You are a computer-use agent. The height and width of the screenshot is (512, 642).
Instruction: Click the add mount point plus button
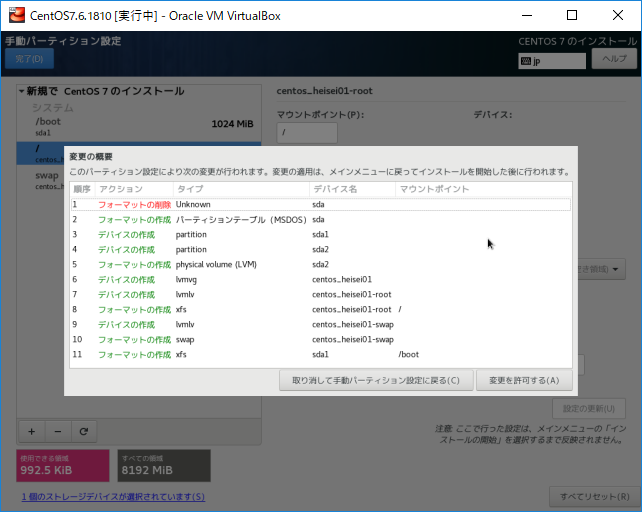[32, 431]
